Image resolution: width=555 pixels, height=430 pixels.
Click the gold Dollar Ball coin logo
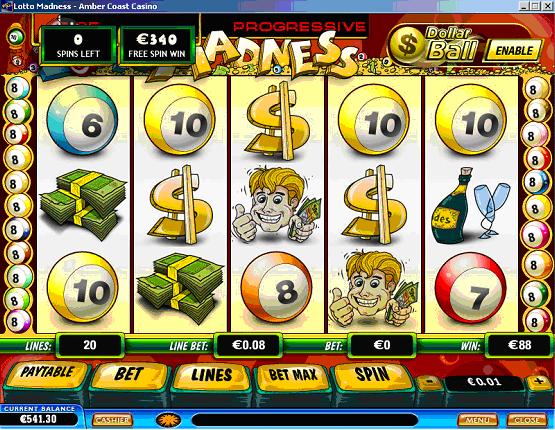[408, 46]
